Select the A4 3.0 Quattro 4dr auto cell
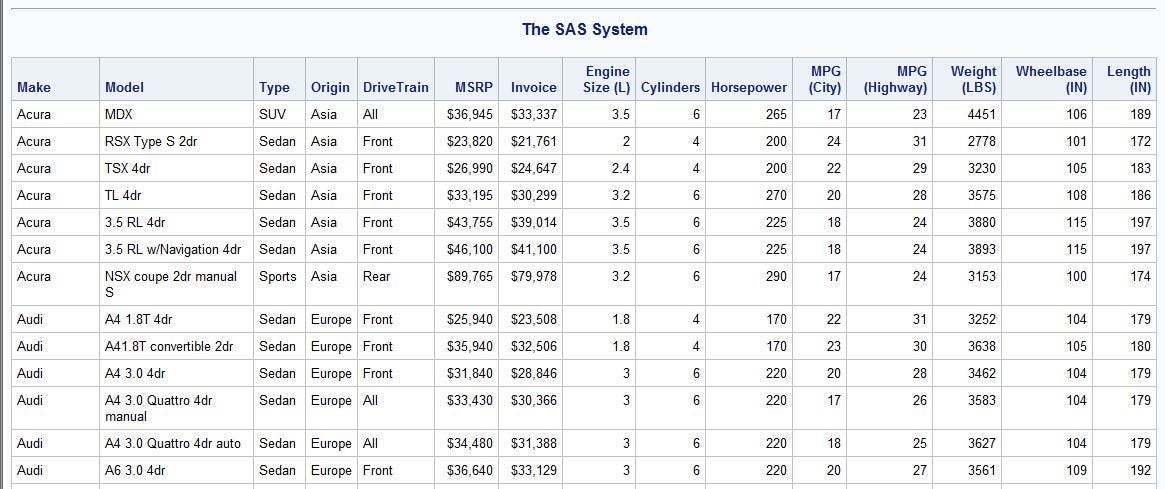The width and height of the screenshot is (1165, 489). 177,444
